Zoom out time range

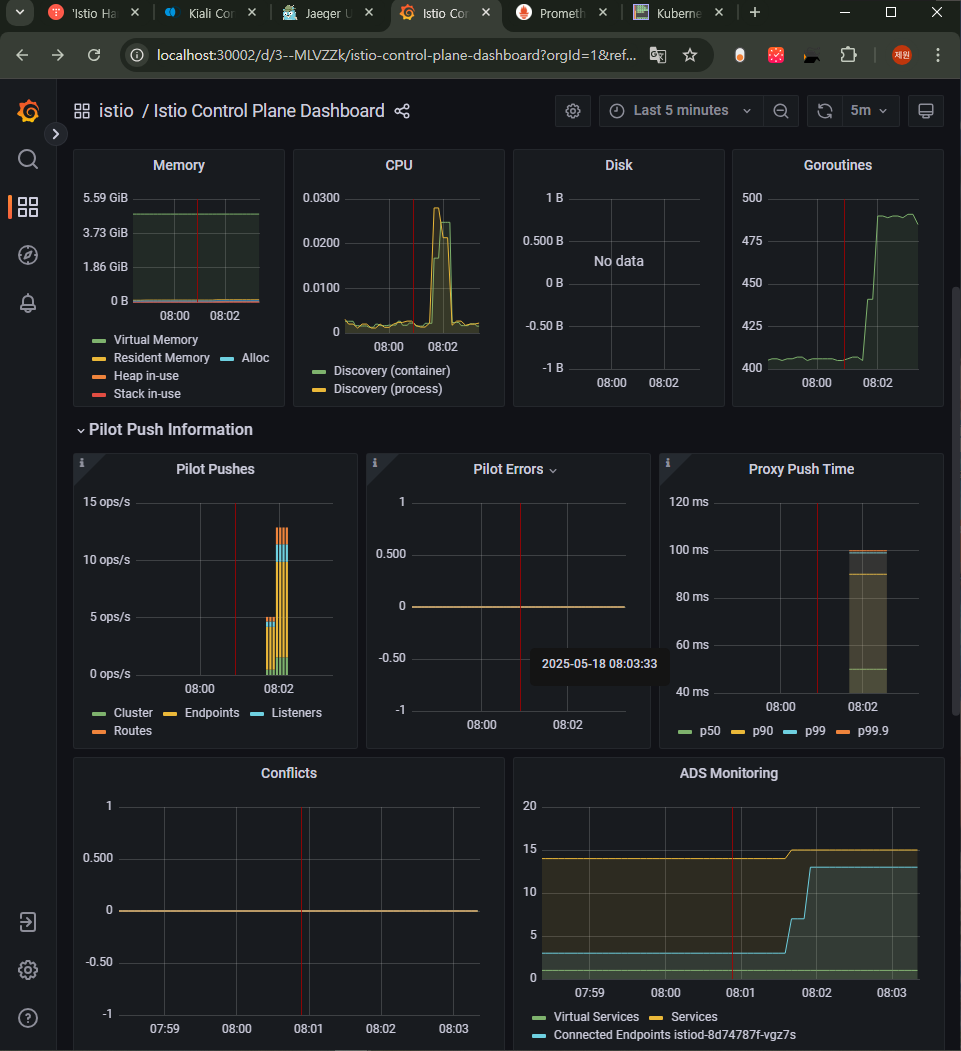781,111
